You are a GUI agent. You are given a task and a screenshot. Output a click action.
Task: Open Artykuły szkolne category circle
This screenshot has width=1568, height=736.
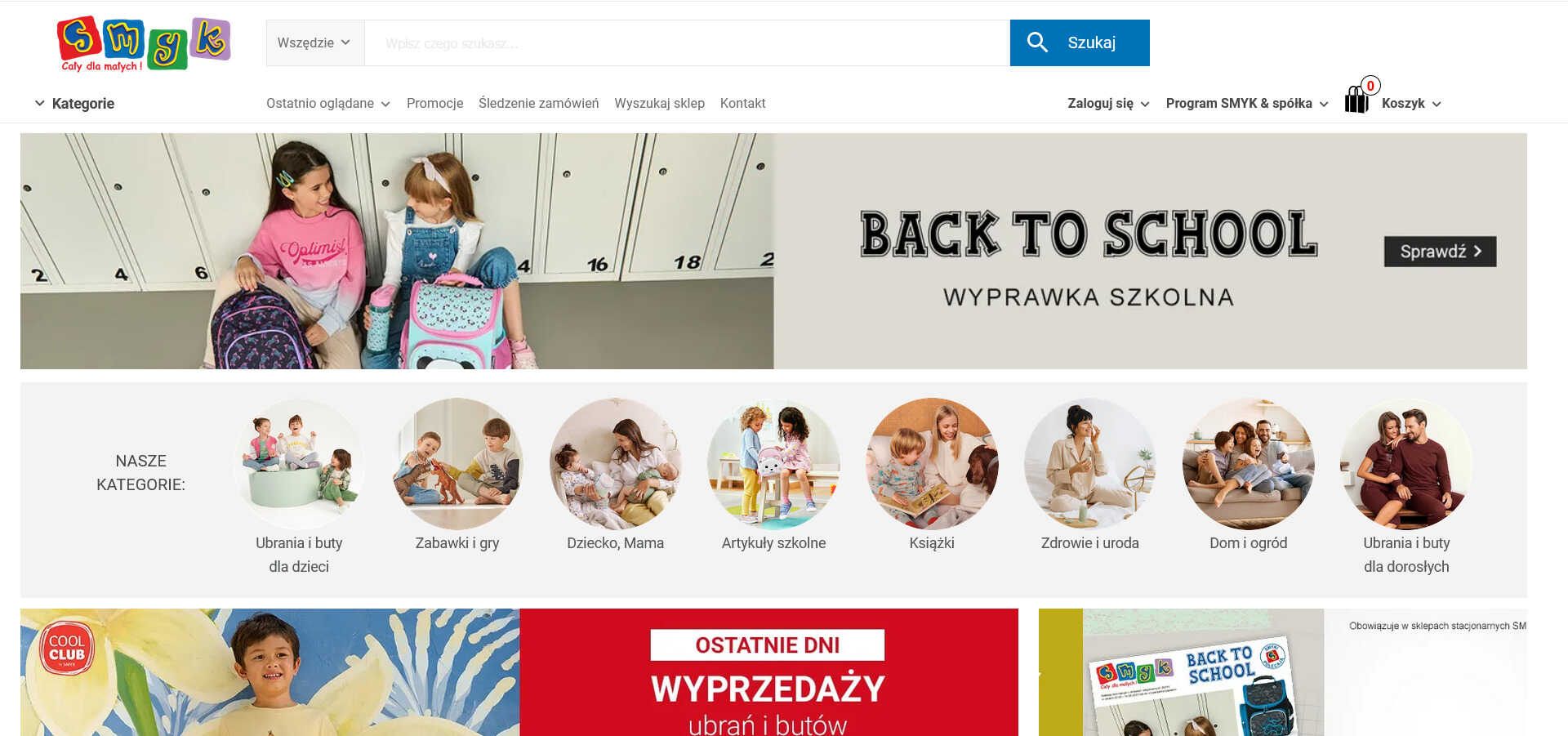[x=773, y=464]
